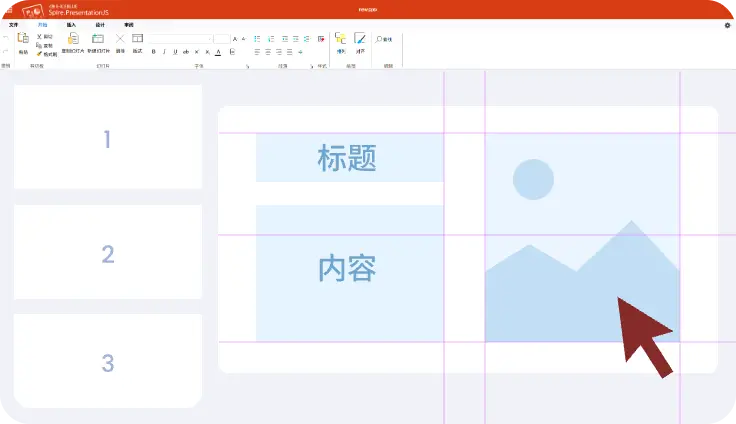Toggle Underline formatting
Viewport: 736px width, 424px height.
[175, 52]
